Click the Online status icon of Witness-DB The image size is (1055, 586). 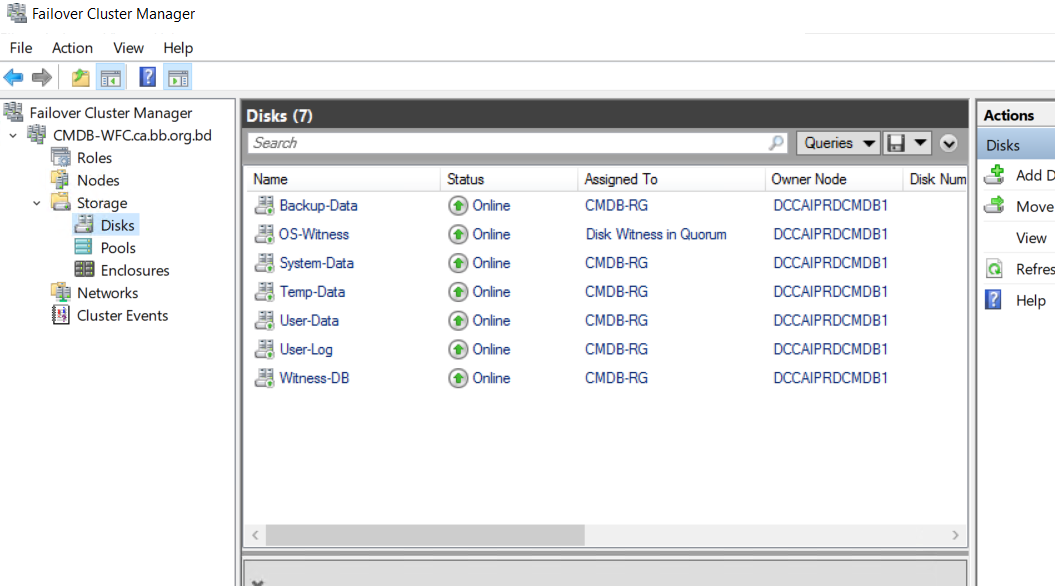coord(458,378)
